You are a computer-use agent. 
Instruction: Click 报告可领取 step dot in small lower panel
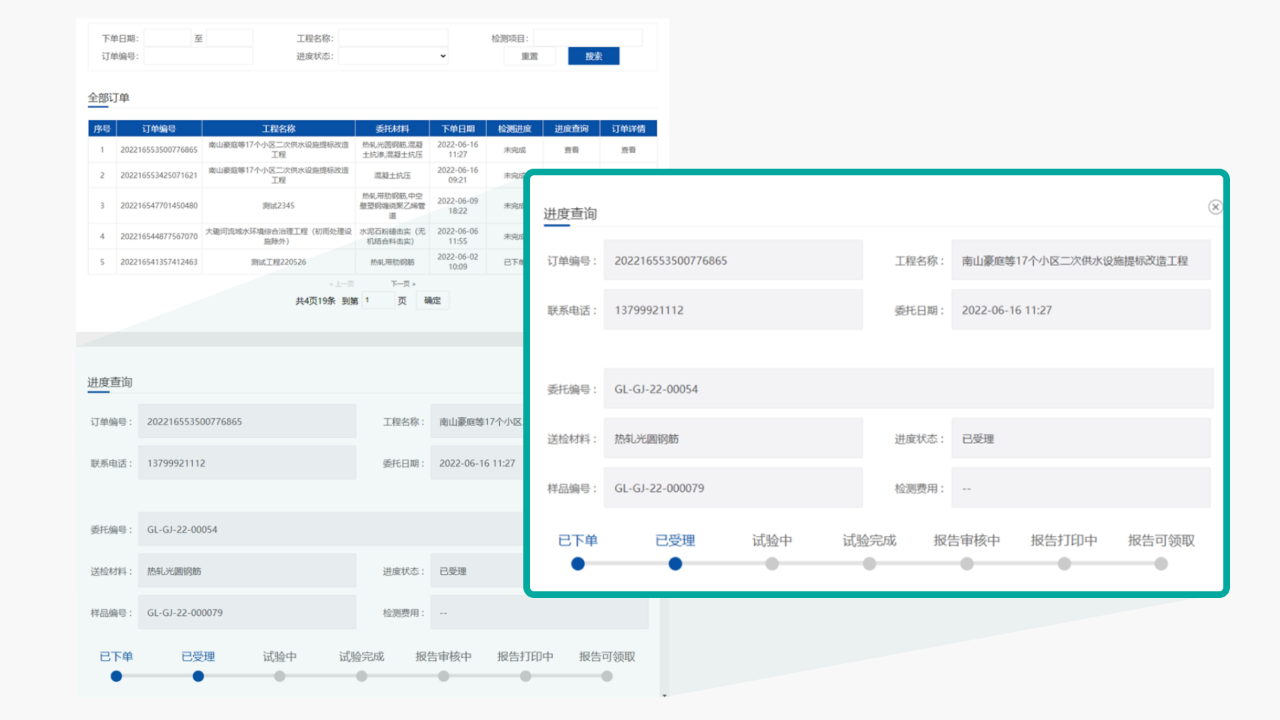607,676
